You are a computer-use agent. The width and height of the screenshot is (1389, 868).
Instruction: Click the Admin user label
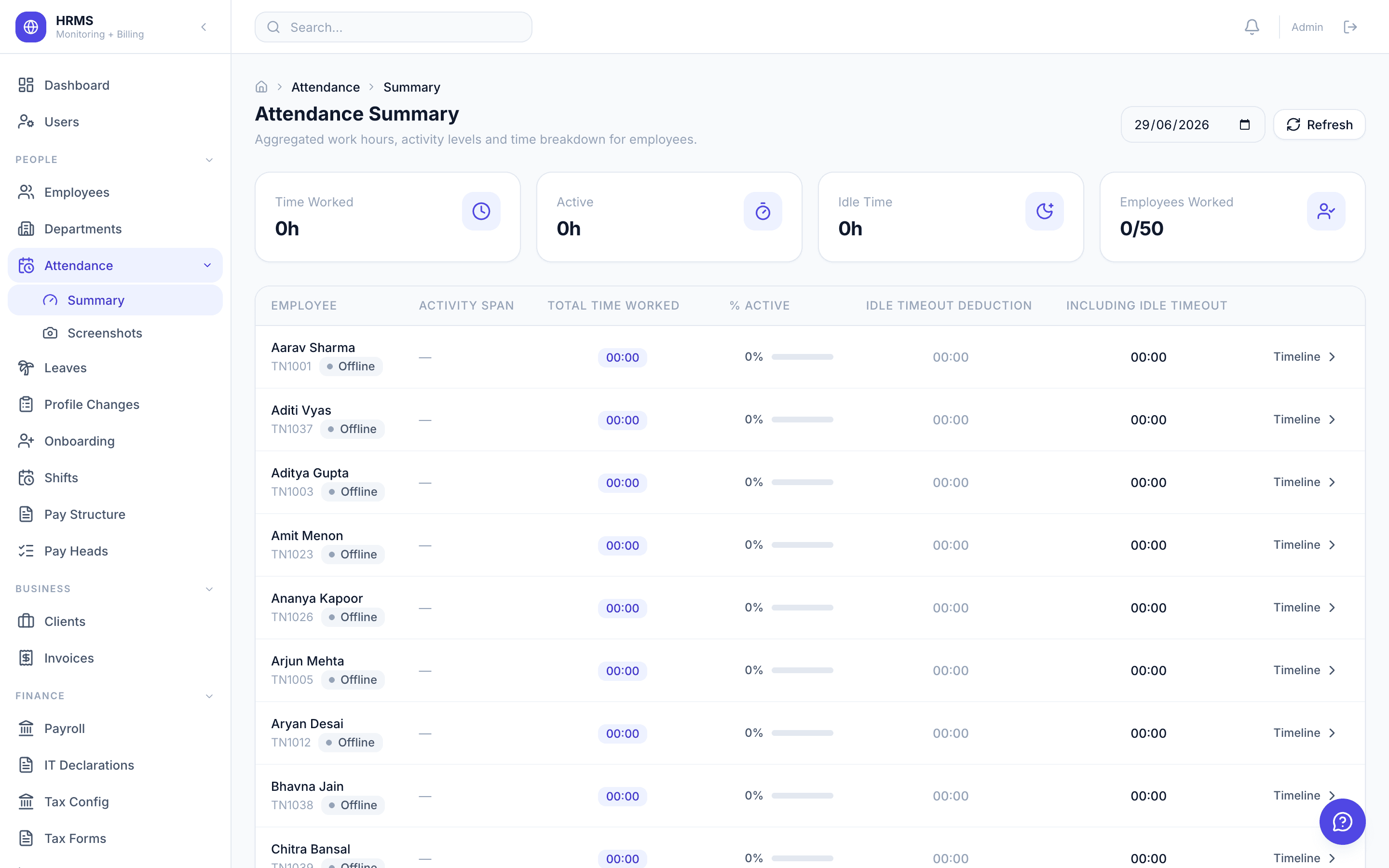(x=1307, y=27)
